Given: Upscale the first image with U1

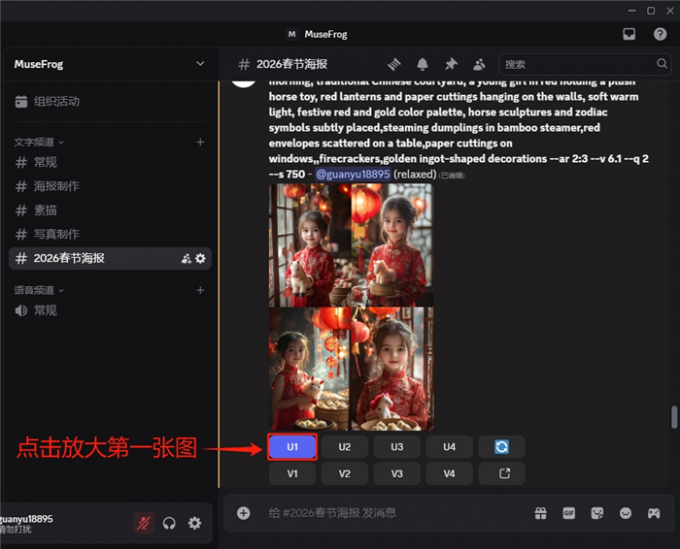Looking at the screenshot, I should [292, 447].
